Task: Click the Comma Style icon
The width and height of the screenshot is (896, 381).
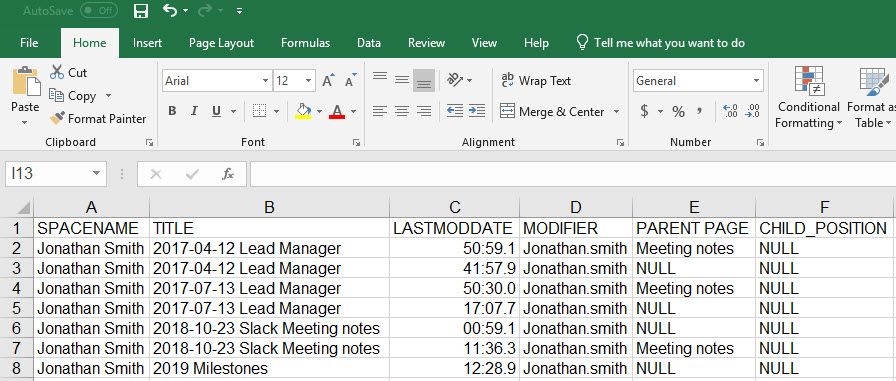Action: click(x=699, y=111)
